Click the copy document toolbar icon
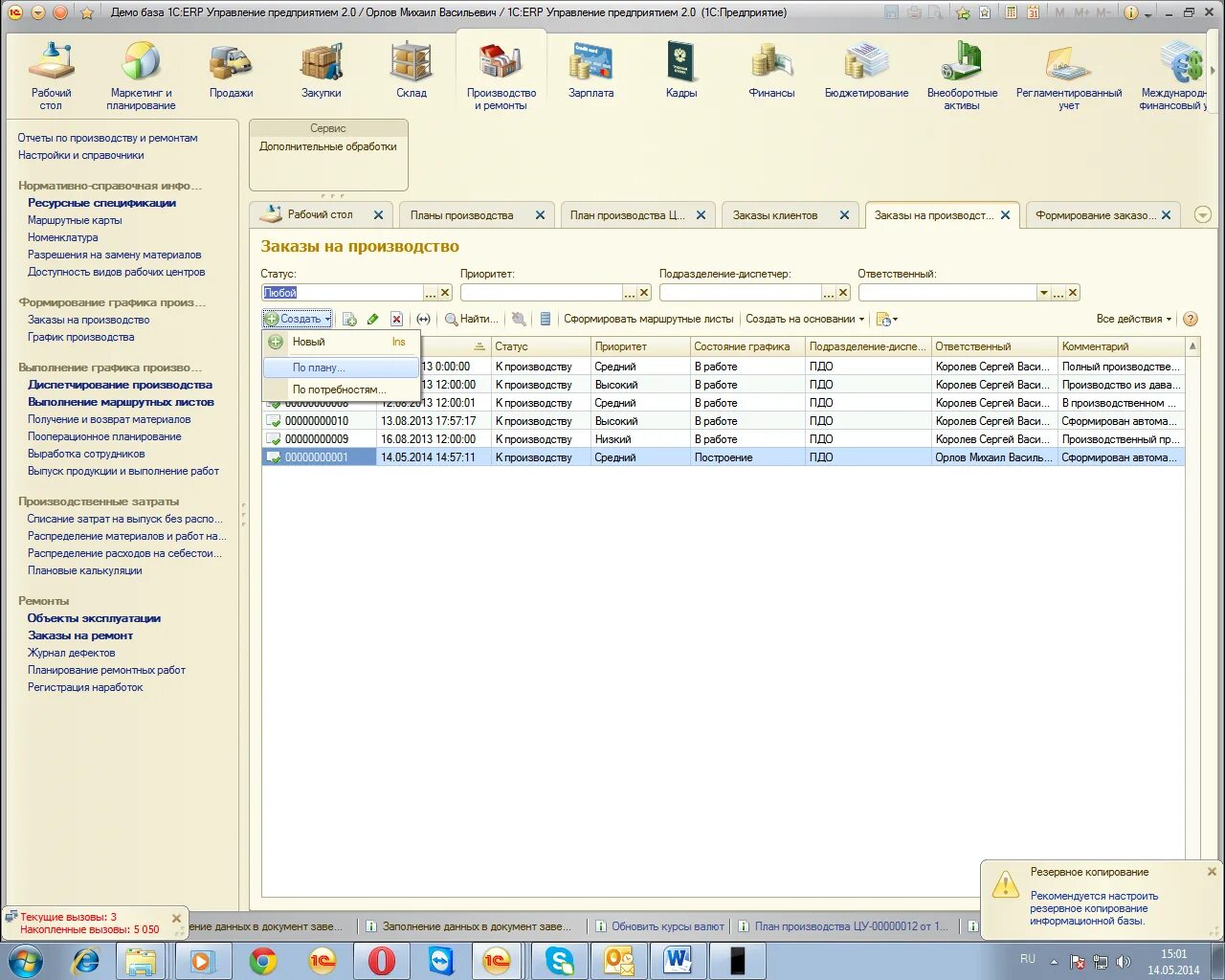 coord(349,320)
